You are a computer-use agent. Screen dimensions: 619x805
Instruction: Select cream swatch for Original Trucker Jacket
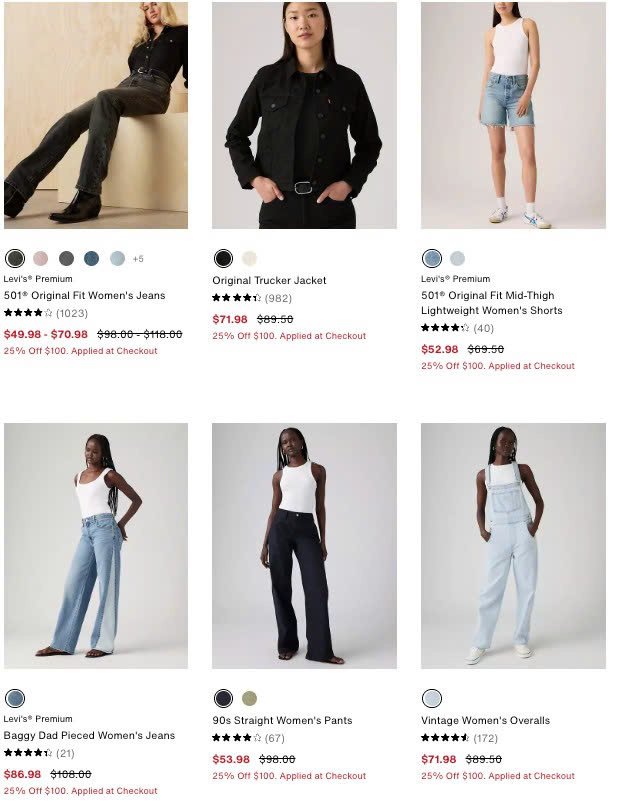tap(249, 258)
